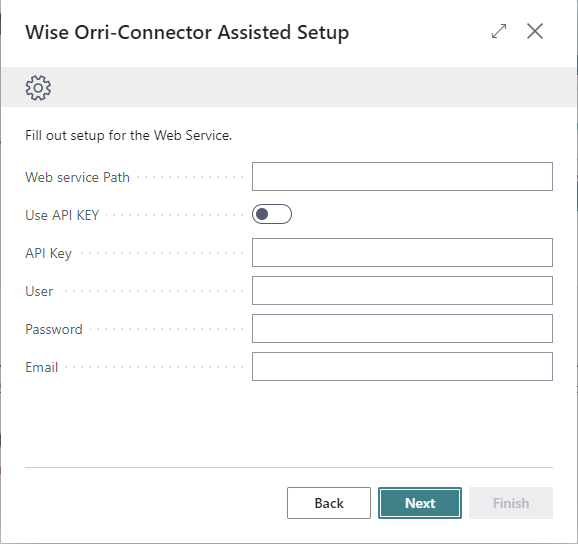Click the Fill out setup instruction text
578x544 pixels.
(128, 136)
